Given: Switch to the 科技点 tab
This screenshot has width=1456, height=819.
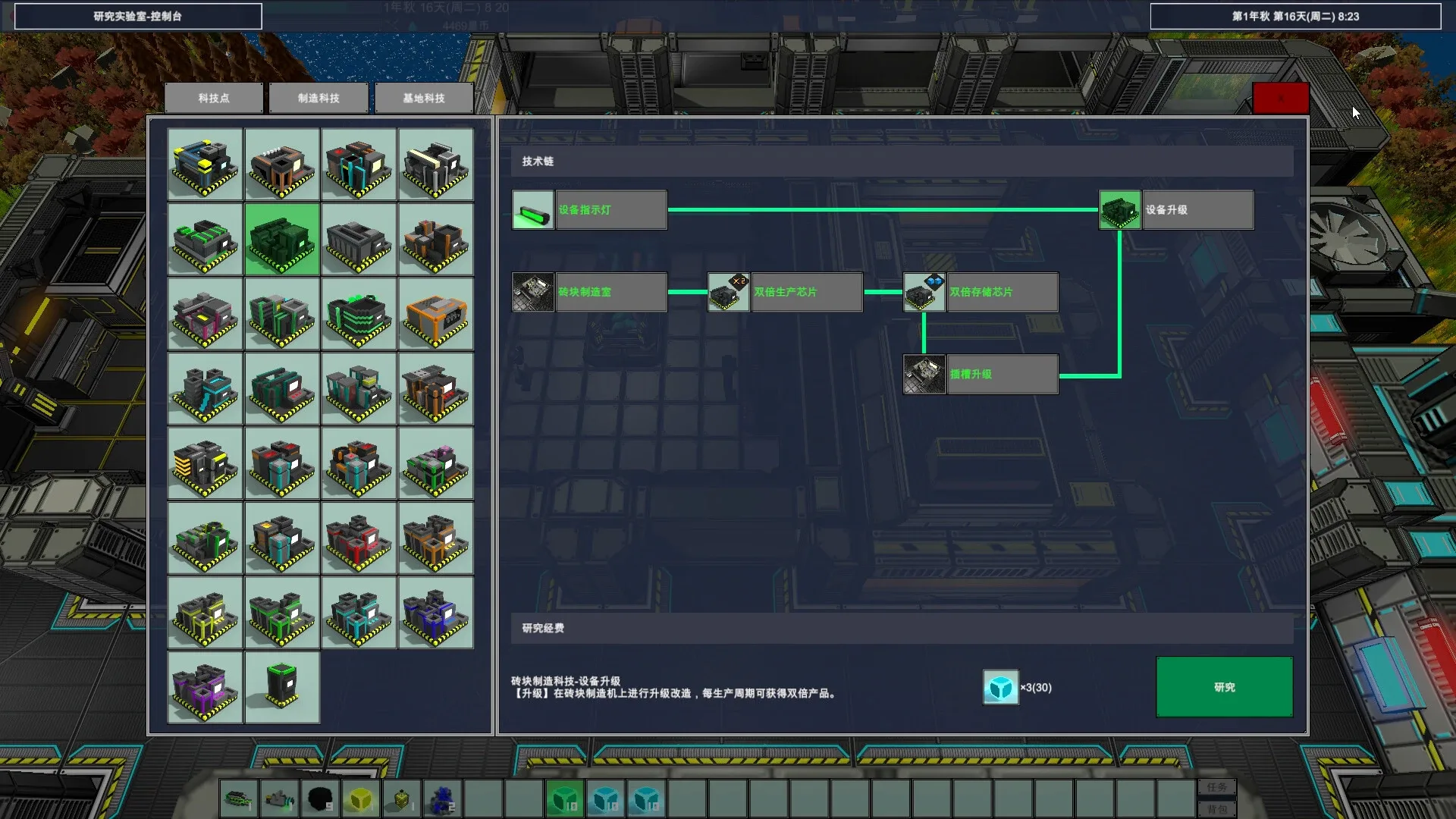Looking at the screenshot, I should tap(214, 98).
